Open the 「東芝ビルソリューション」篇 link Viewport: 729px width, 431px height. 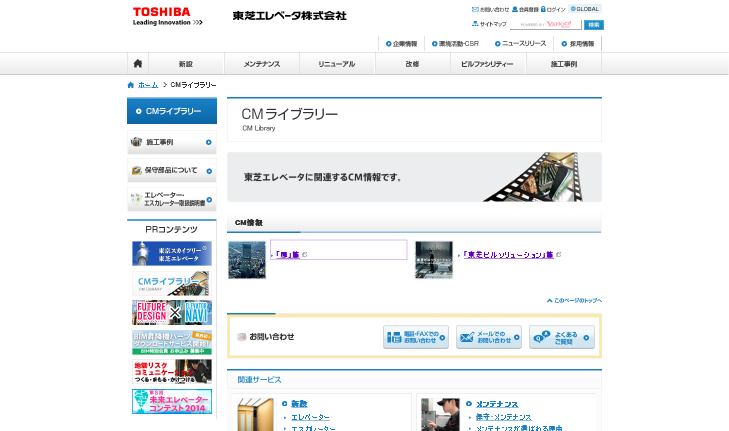click(x=508, y=254)
